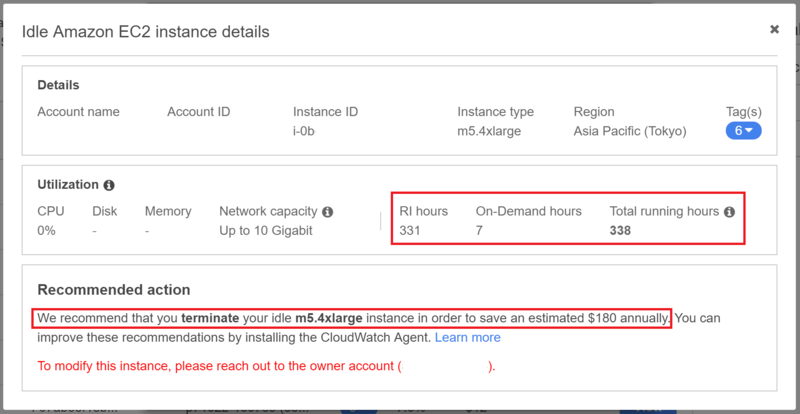Click the Total running hours info icon
Screen dimensions: 800x414
pyautogui.click(x=729, y=212)
